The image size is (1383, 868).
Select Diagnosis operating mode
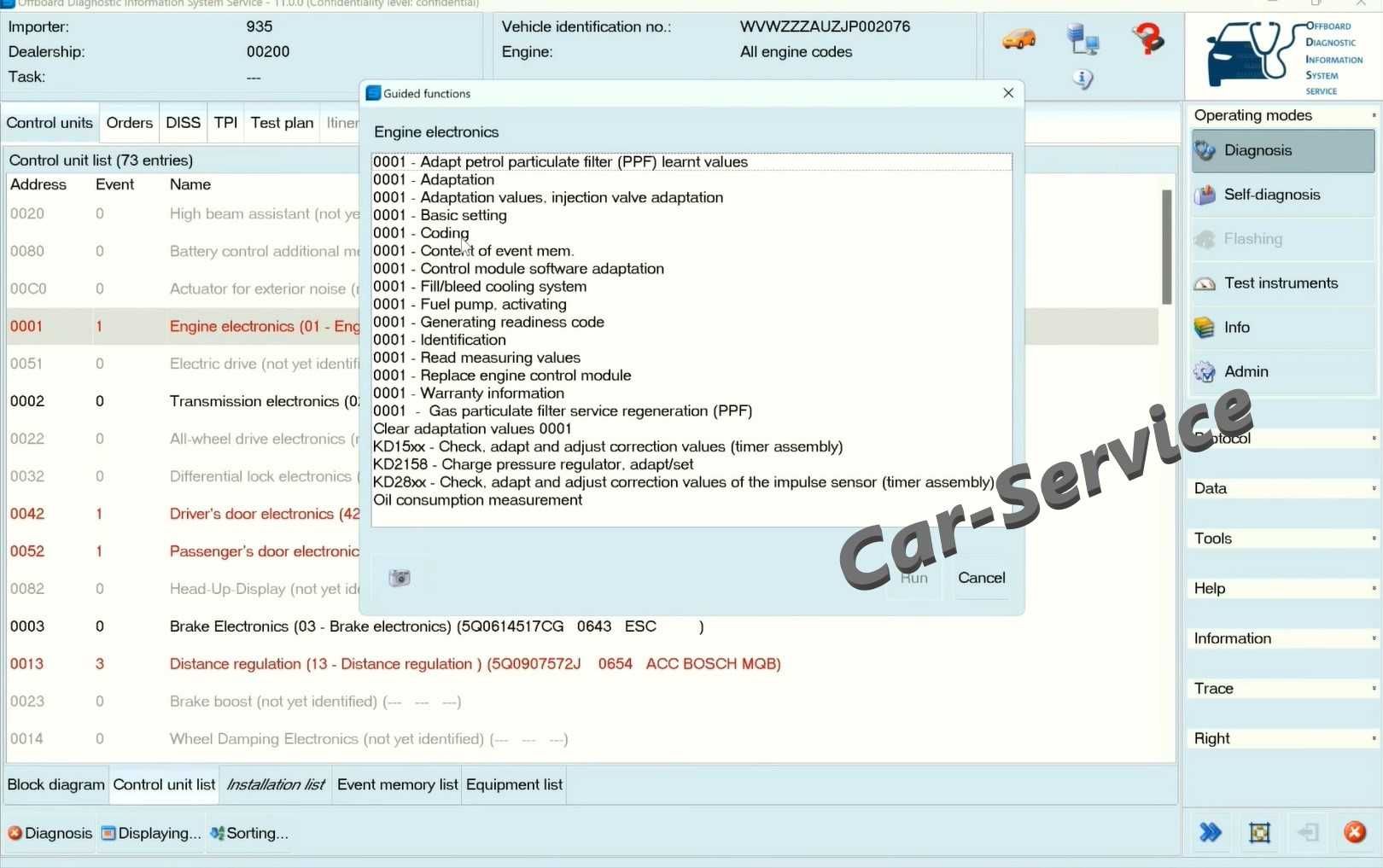point(1282,150)
